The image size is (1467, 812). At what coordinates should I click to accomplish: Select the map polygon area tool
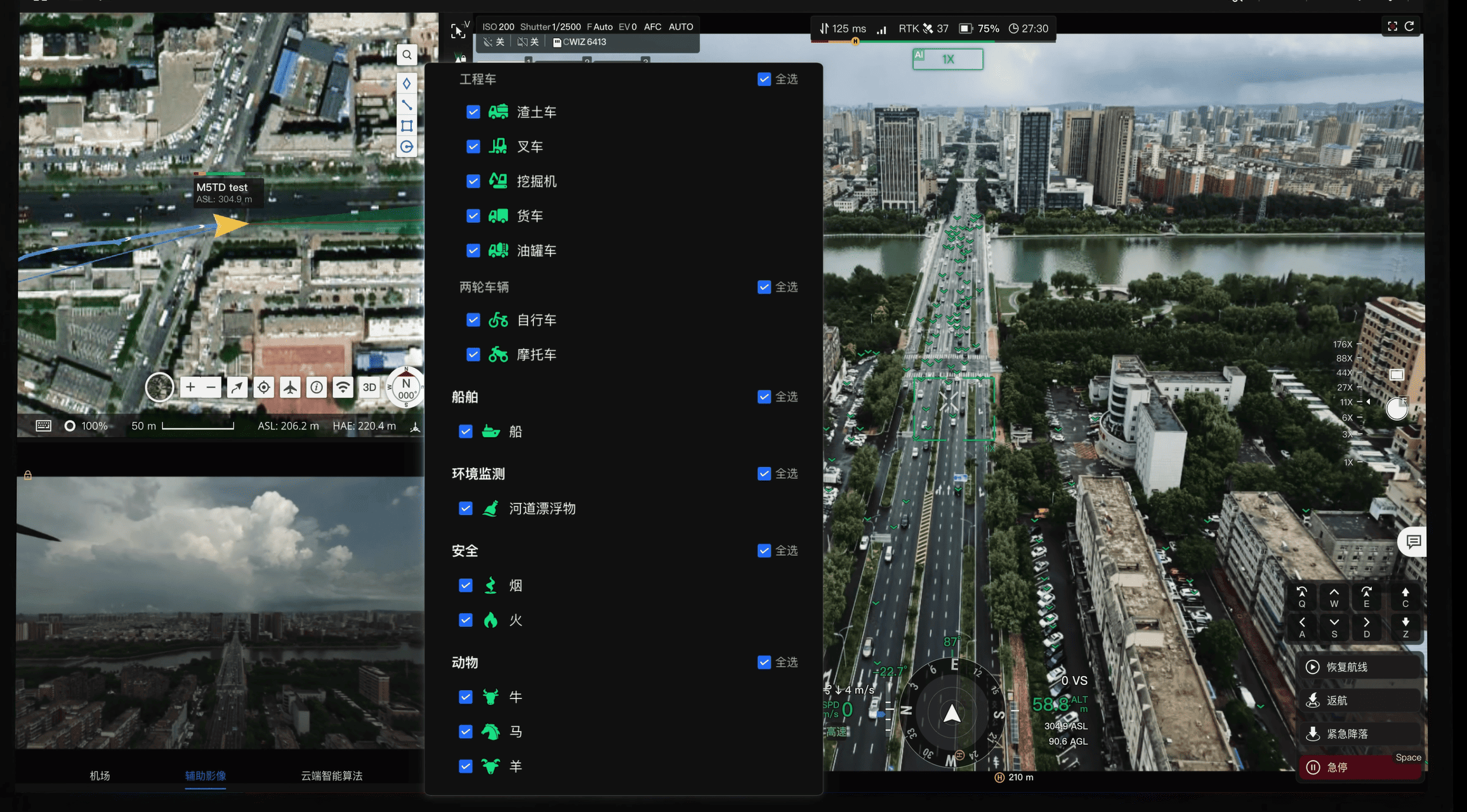(x=407, y=126)
